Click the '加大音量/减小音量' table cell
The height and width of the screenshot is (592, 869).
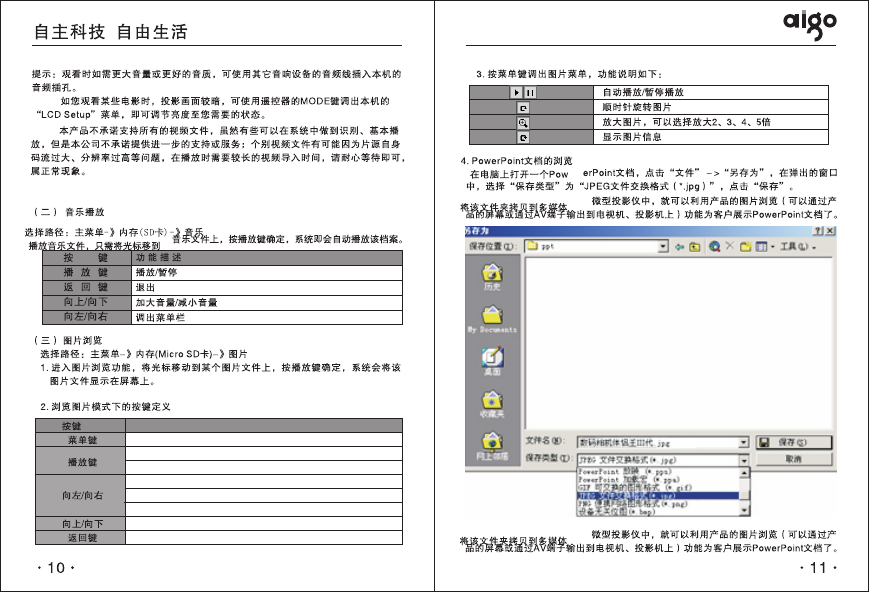[x=267, y=302]
